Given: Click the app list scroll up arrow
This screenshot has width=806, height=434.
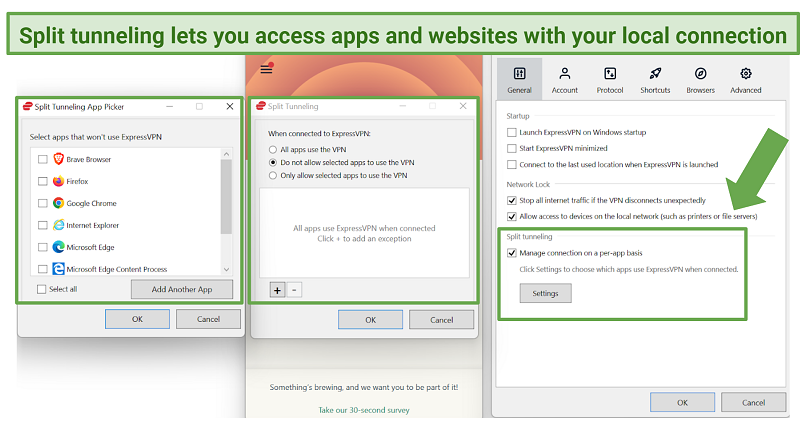Looking at the screenshot, I should [x=226, y=154].
